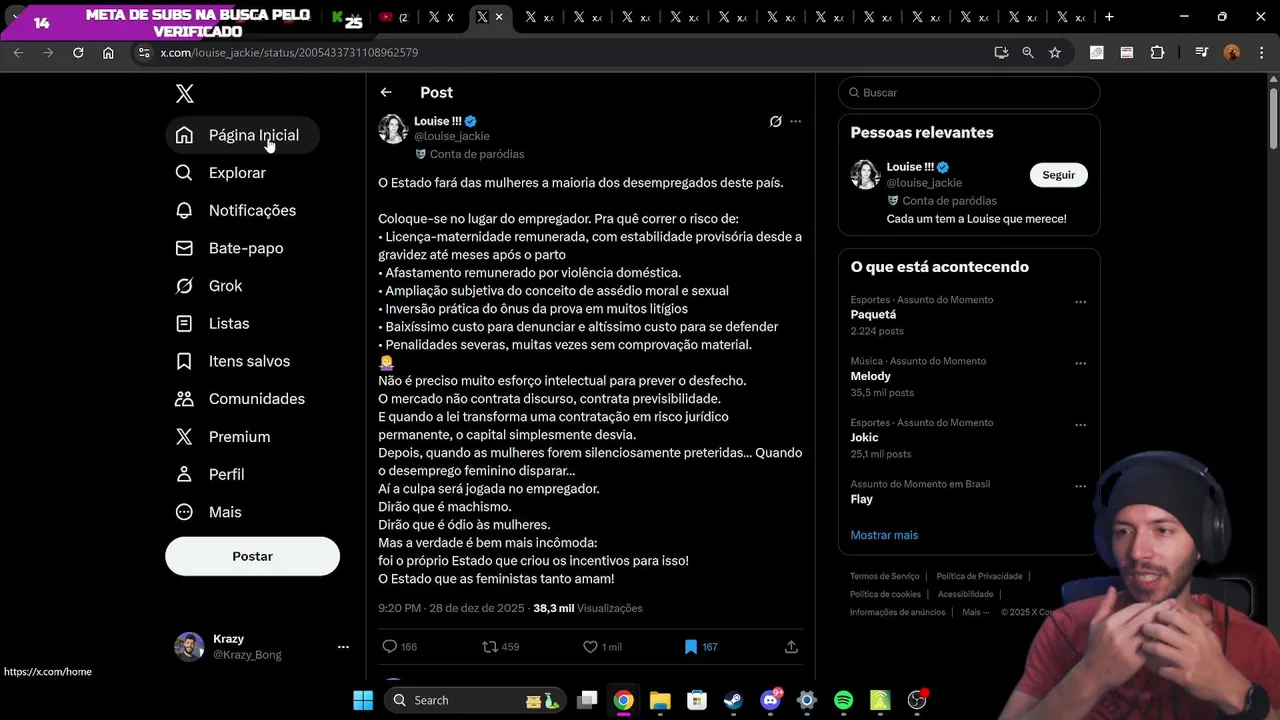Share the post via share icon
Image resolution: width=1280 pixels, height=720 pixels.
[791, 647]
